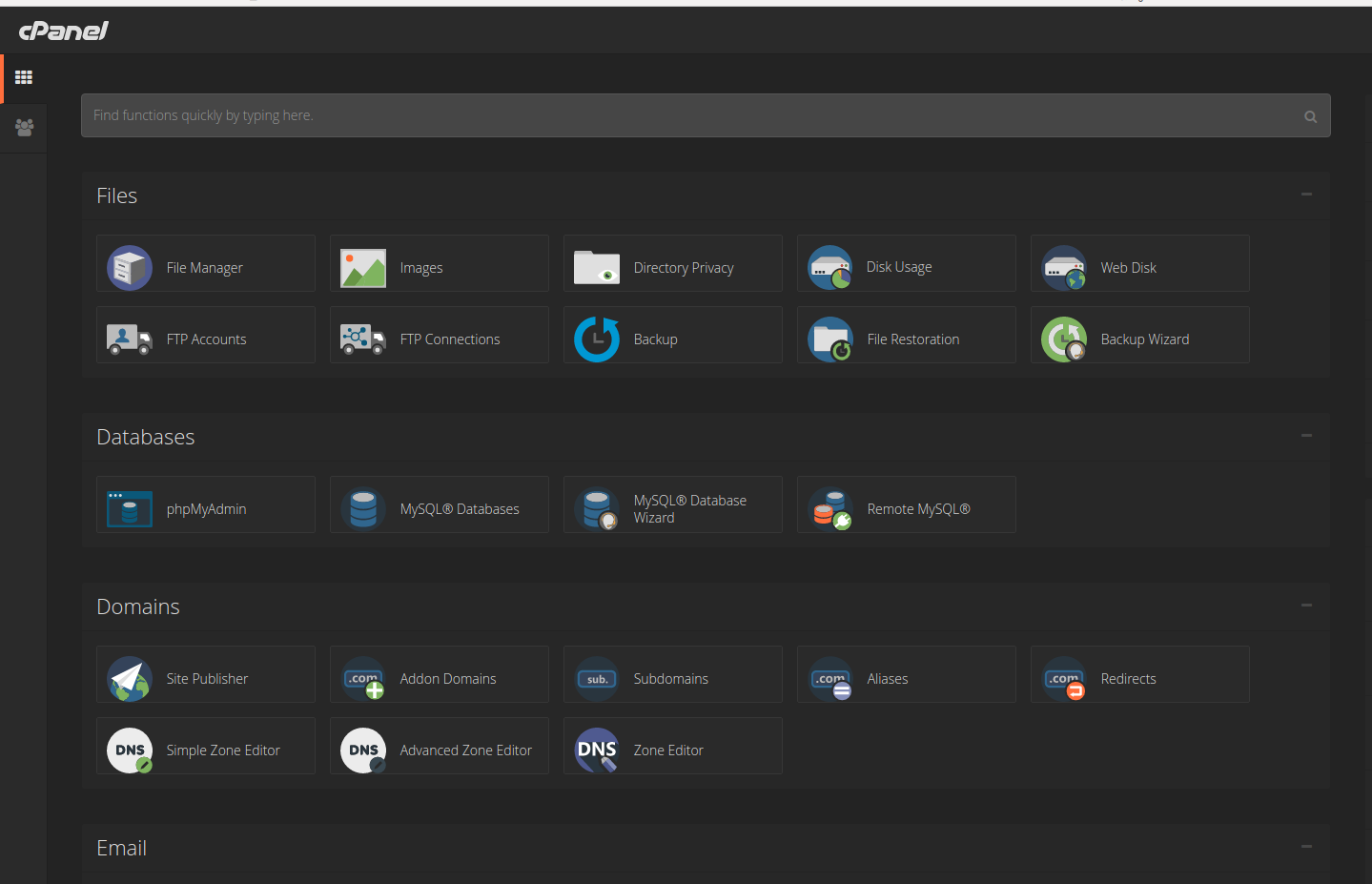Click the Zone Editor DNS icon
The height and width of the screenshot is (884, 1372).
597,750
